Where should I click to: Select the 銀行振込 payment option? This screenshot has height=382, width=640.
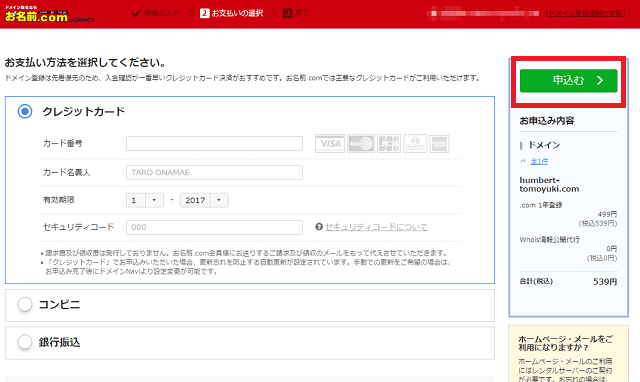pos(25,342)
